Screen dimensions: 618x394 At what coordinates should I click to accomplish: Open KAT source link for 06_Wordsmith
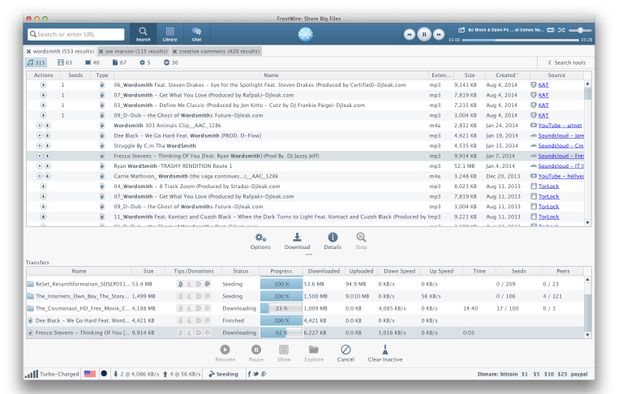click(x=543, y=85)
